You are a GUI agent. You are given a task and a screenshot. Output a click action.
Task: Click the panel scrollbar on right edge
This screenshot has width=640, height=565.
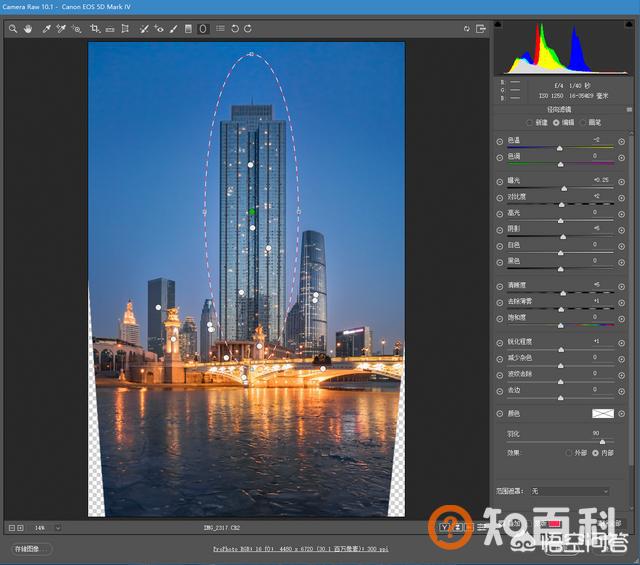[631, 302]
